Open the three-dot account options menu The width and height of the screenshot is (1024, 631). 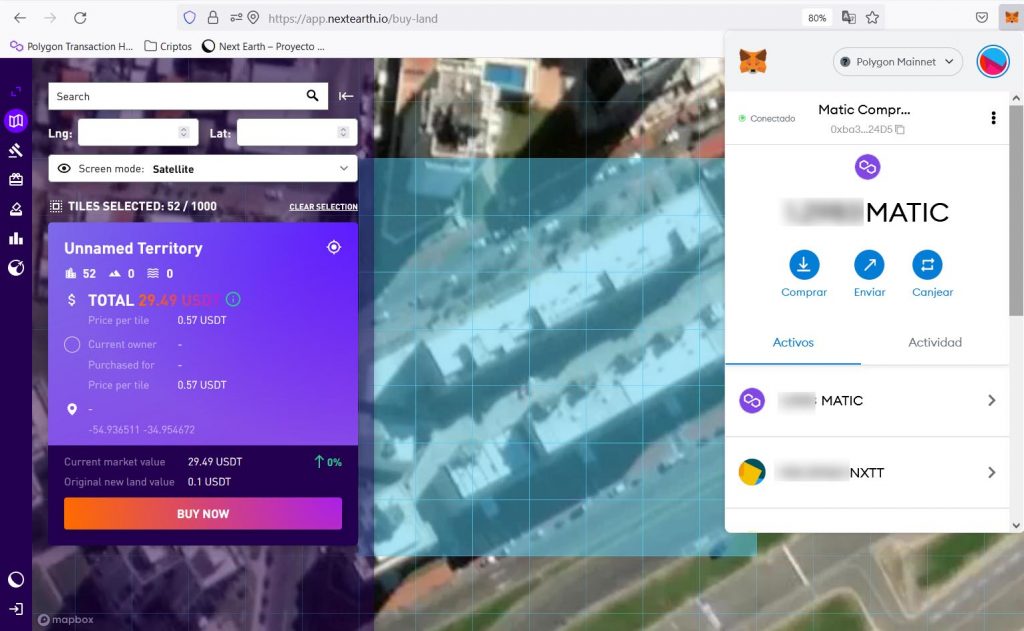(x=993, y=118)
